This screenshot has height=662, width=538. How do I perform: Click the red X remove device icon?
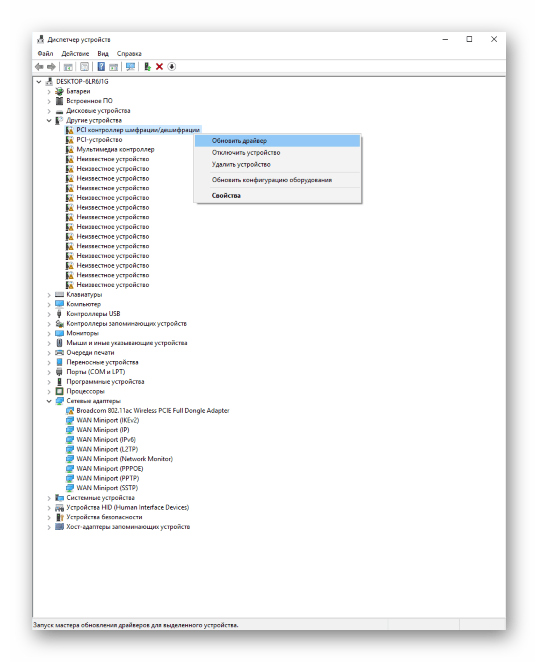159,67
